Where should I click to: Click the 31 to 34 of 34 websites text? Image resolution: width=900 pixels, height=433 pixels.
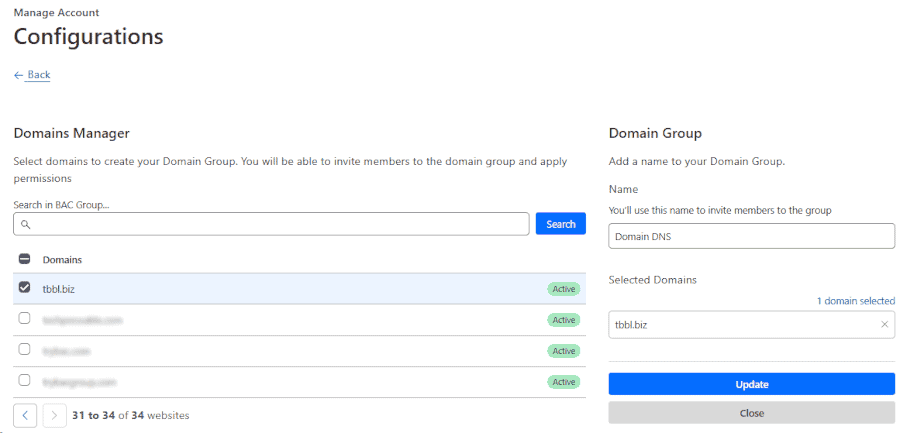[130, 415]
